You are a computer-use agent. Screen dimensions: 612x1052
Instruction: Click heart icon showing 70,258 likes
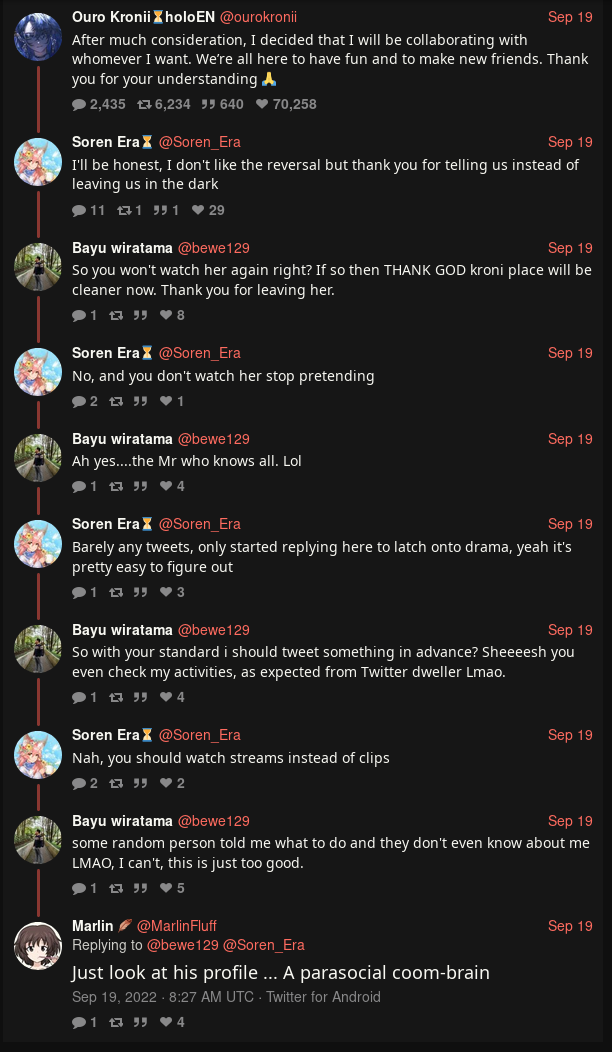[262, 104]
